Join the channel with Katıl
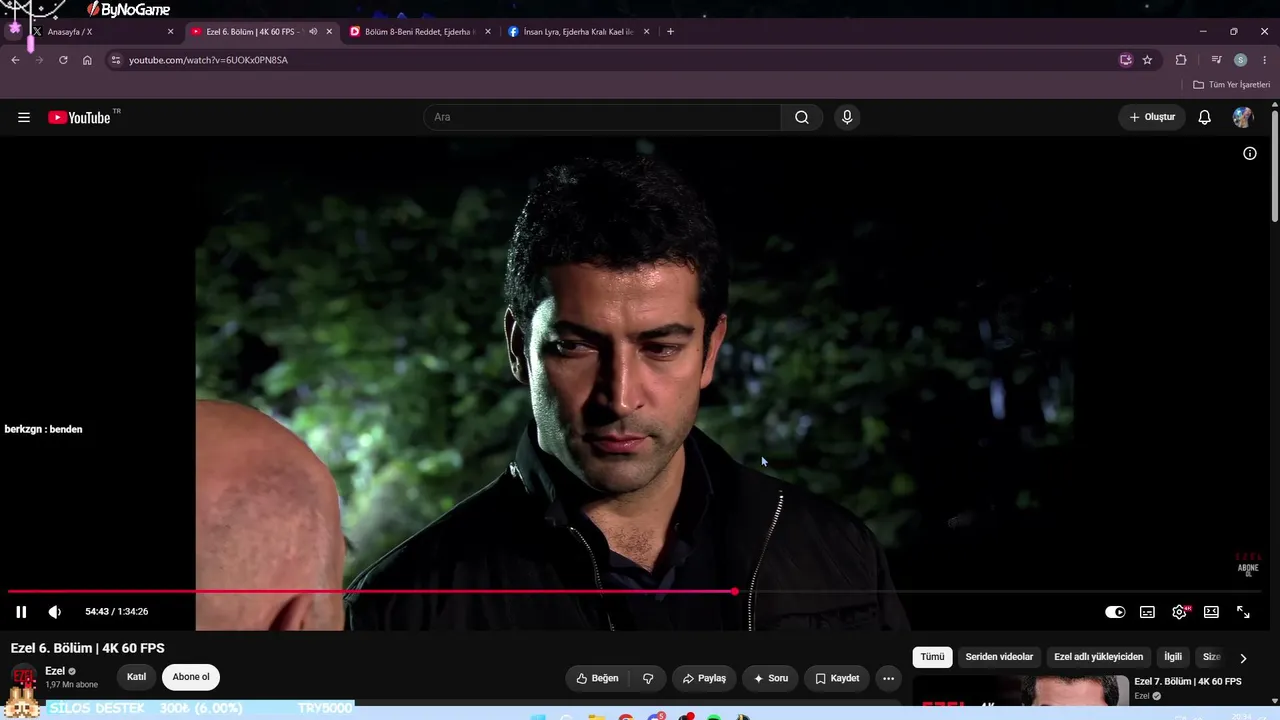The image size is (1280, 720). pyautogui.click(x=137, y=677)
